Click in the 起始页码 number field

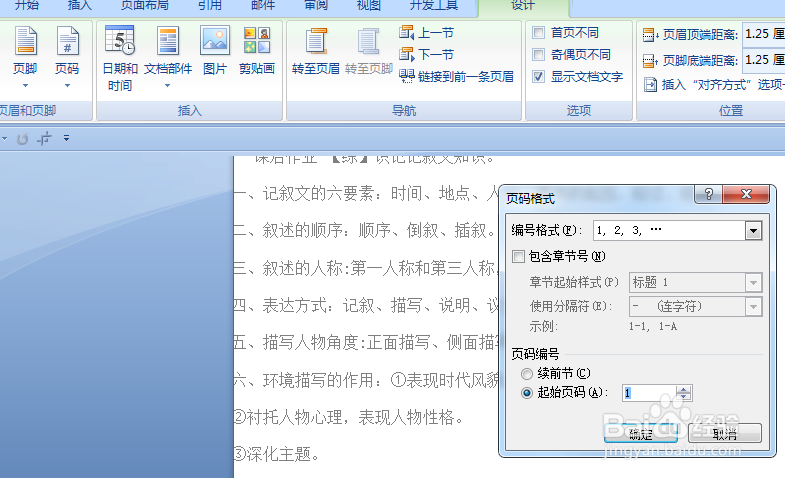coord(649,393)
